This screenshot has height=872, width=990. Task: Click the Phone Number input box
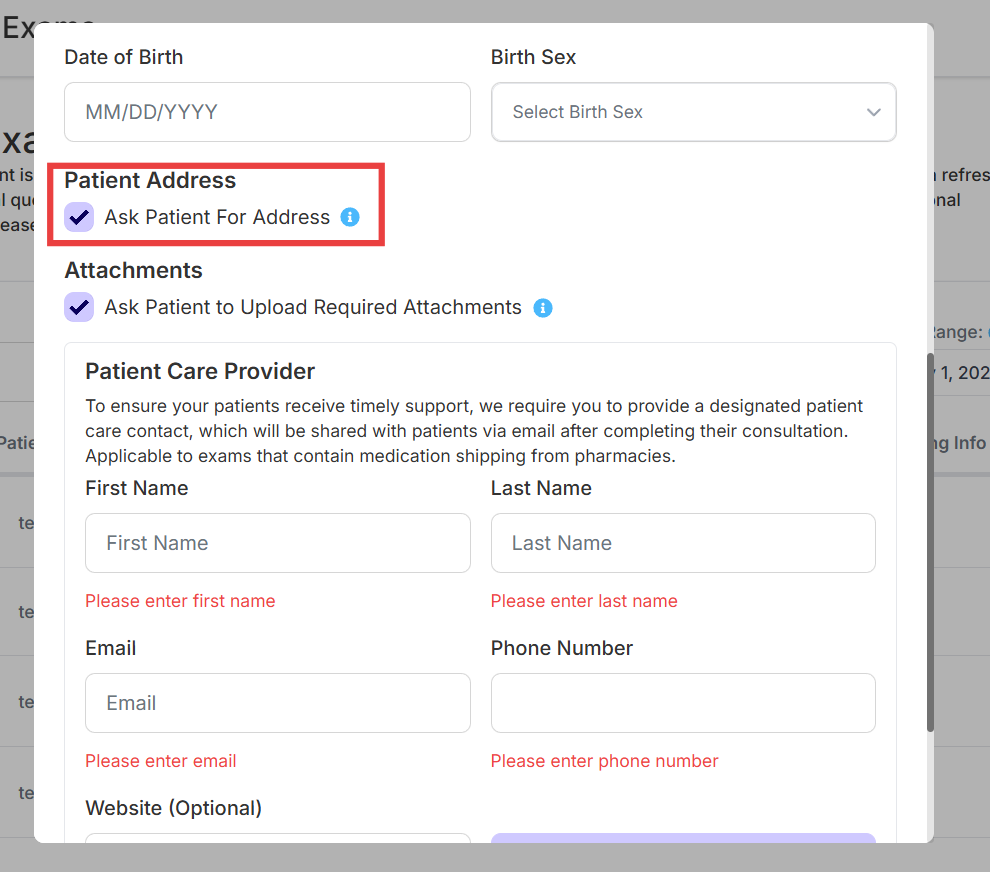pos(683,703)
